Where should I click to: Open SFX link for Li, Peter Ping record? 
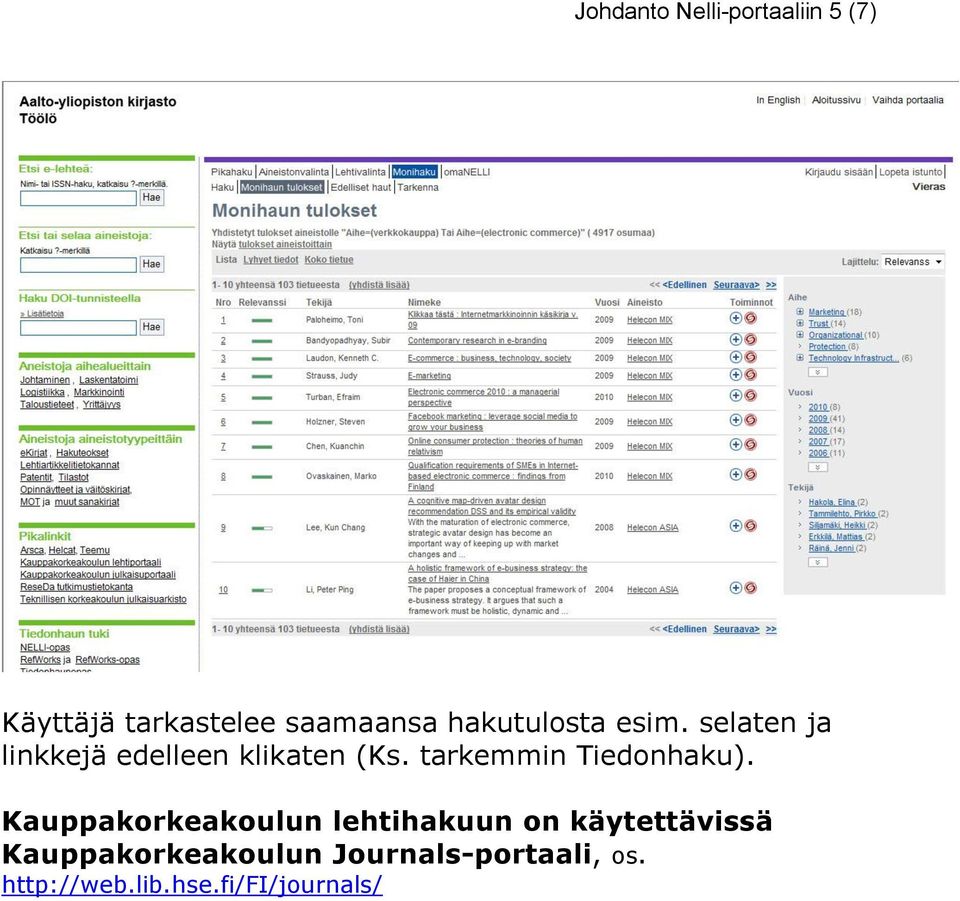[x=750, y=588]
